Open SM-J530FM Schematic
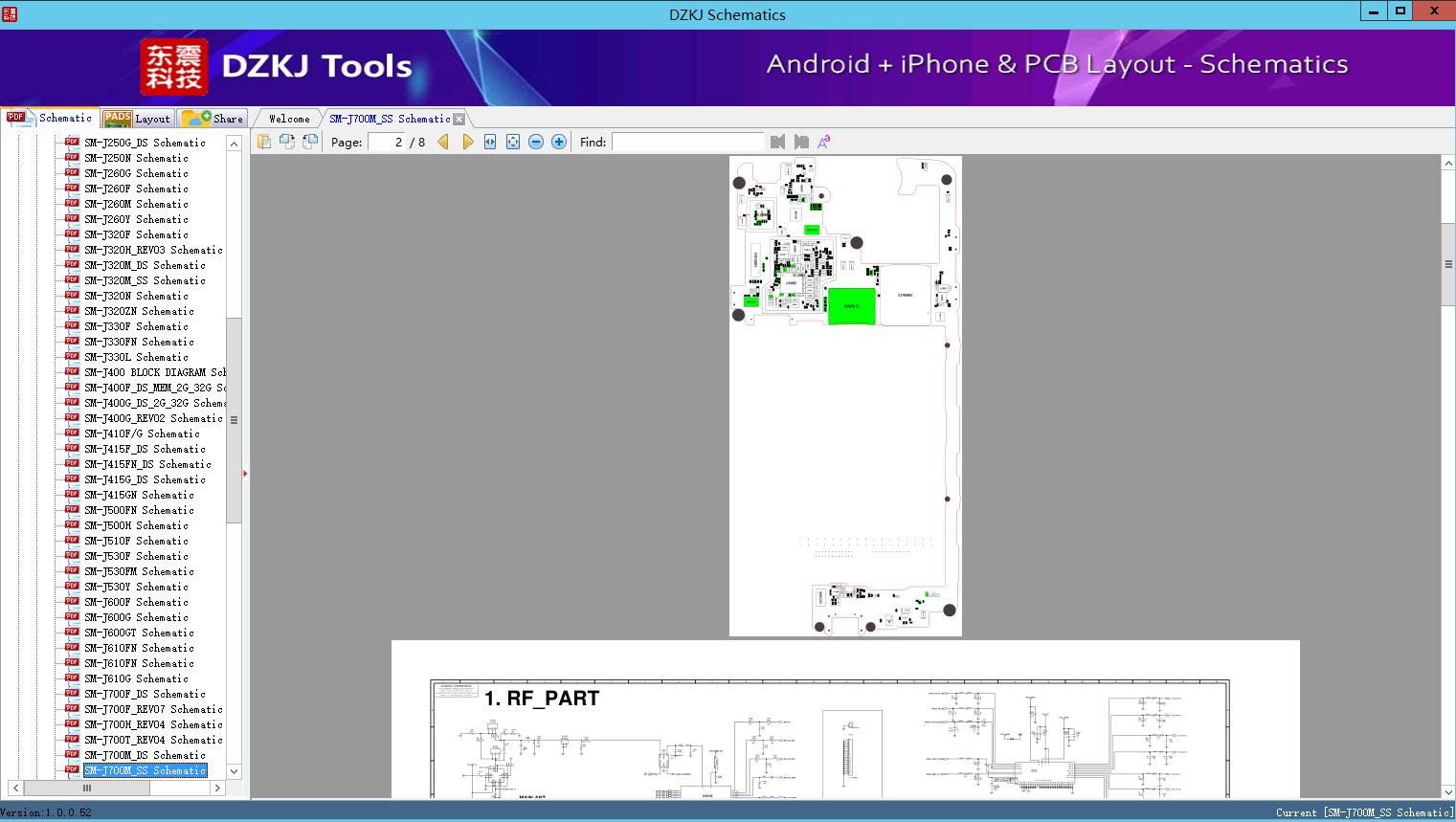This screenshot has height=822, width=1456. [139, 571]
